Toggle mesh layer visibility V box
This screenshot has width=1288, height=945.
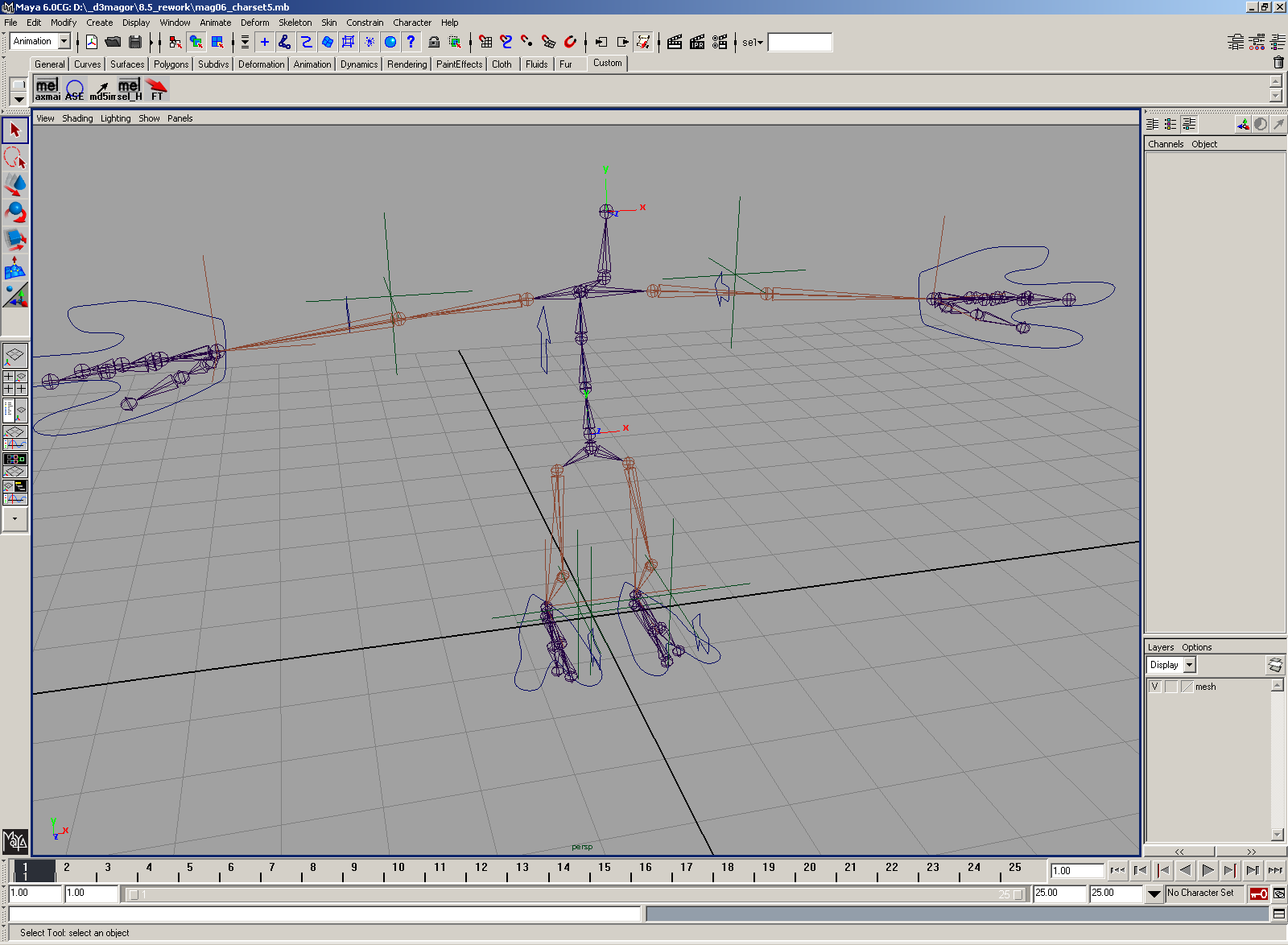pos(1155,687)
